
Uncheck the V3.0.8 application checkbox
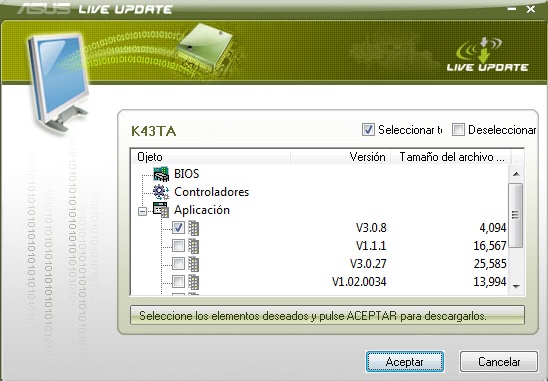pyautogui.click(x=178, y=228)
